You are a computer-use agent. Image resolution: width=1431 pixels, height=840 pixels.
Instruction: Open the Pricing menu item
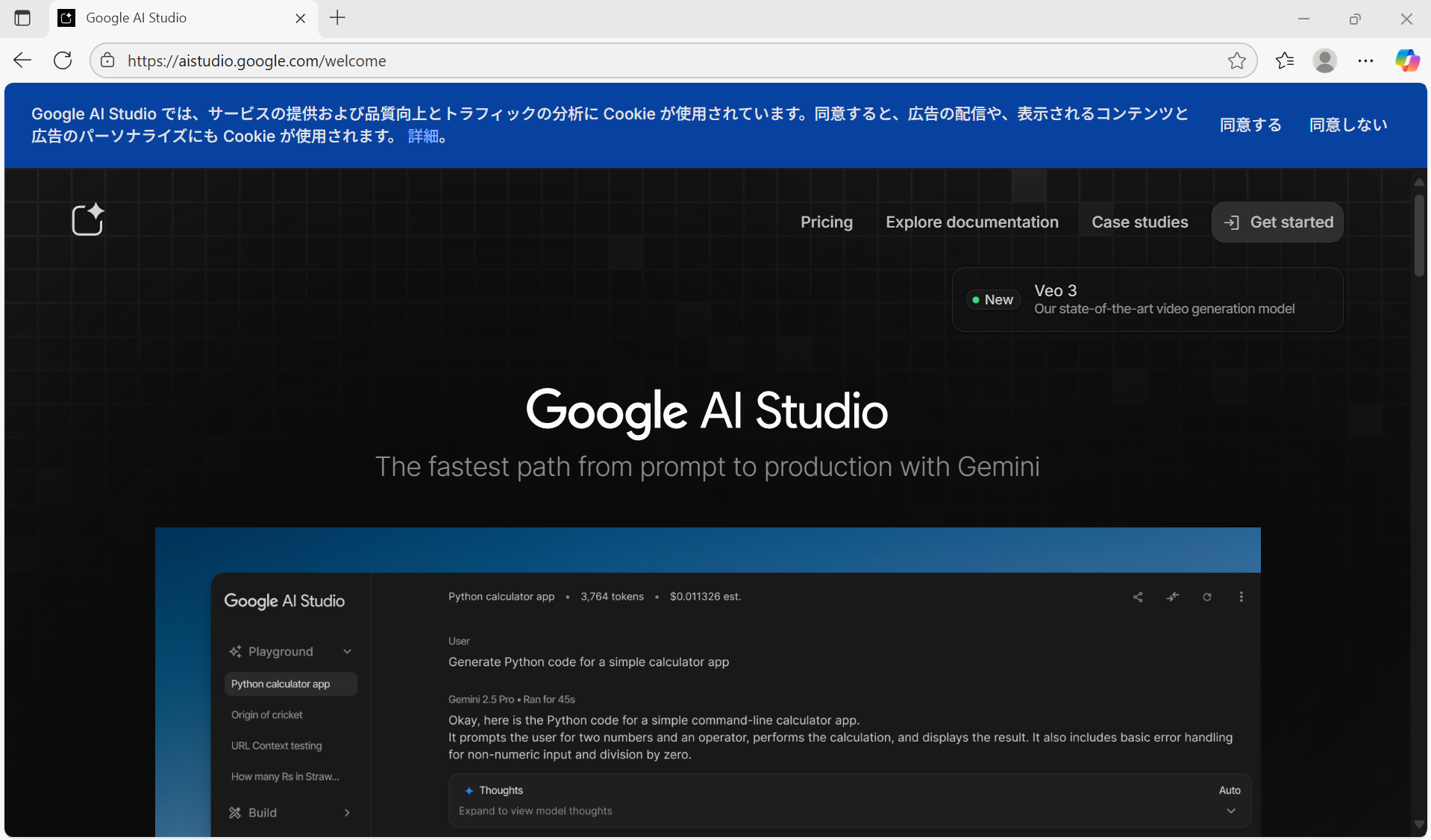(826, 222)
